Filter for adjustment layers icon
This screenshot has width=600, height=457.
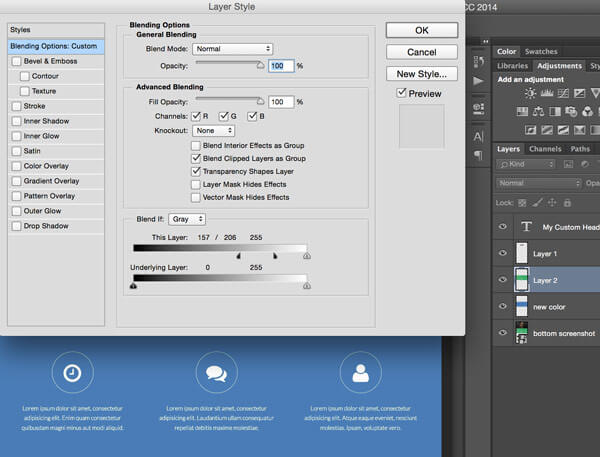(x=585, y=164)
